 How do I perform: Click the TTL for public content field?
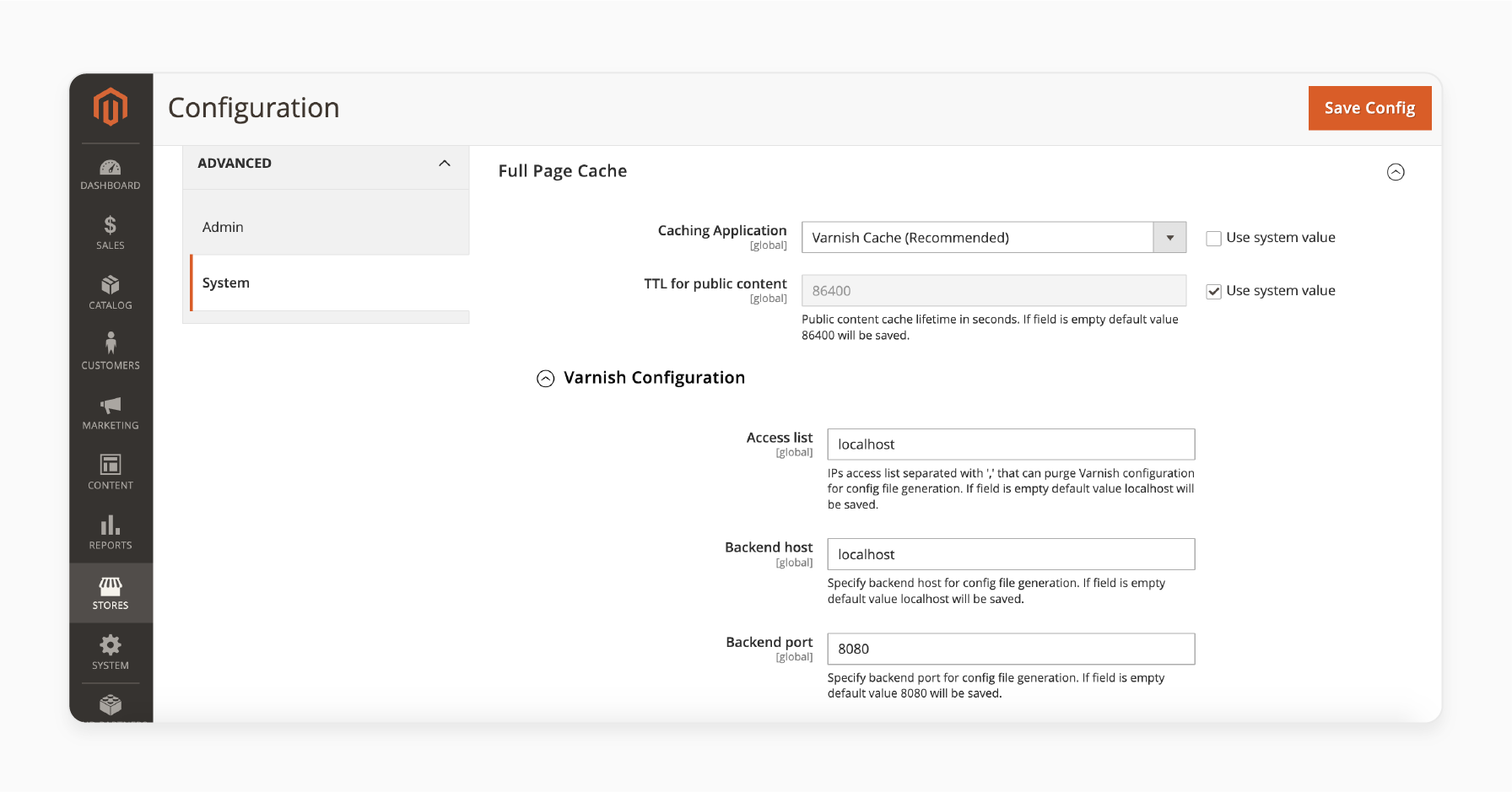coord(994,290)
